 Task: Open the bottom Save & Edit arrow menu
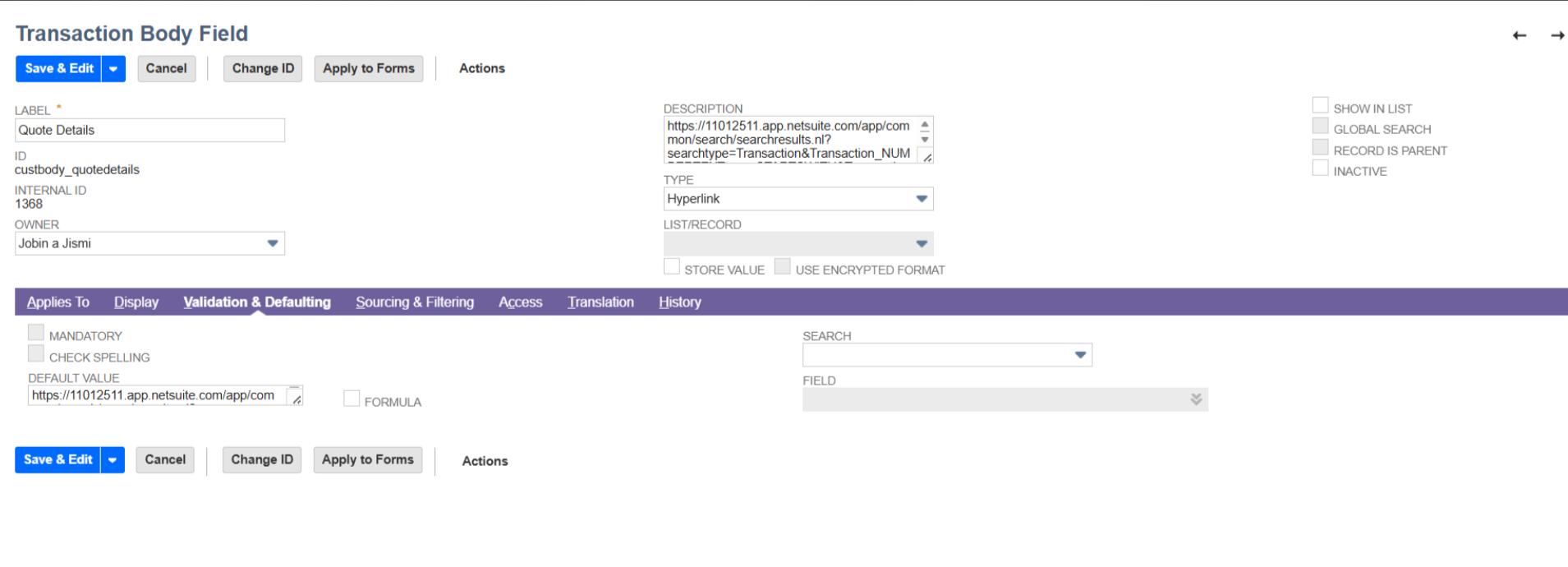pos(113,460)
